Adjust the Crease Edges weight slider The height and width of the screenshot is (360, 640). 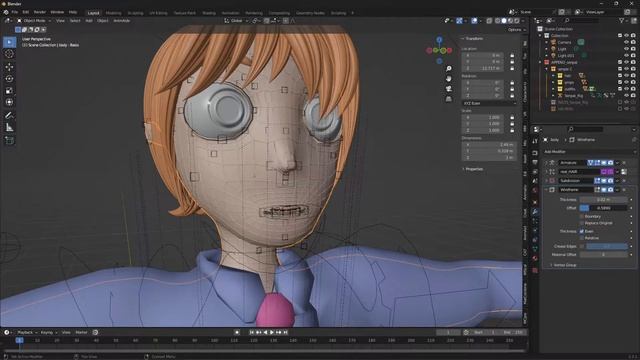click(607, 246)
